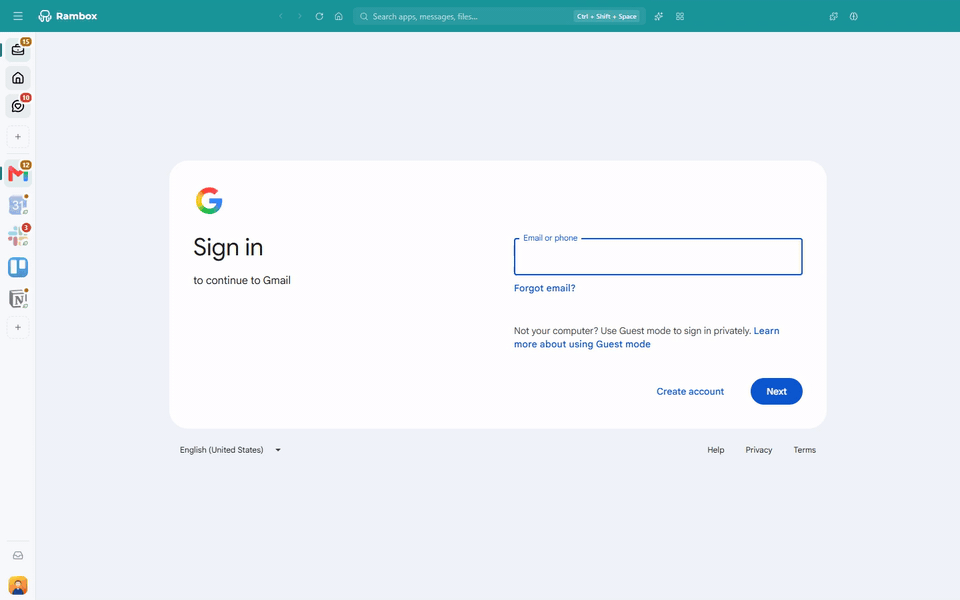Open the Help link in footer
Image resolution: width=960 pixels, height=600 pixels.
(x=716, y=449)
